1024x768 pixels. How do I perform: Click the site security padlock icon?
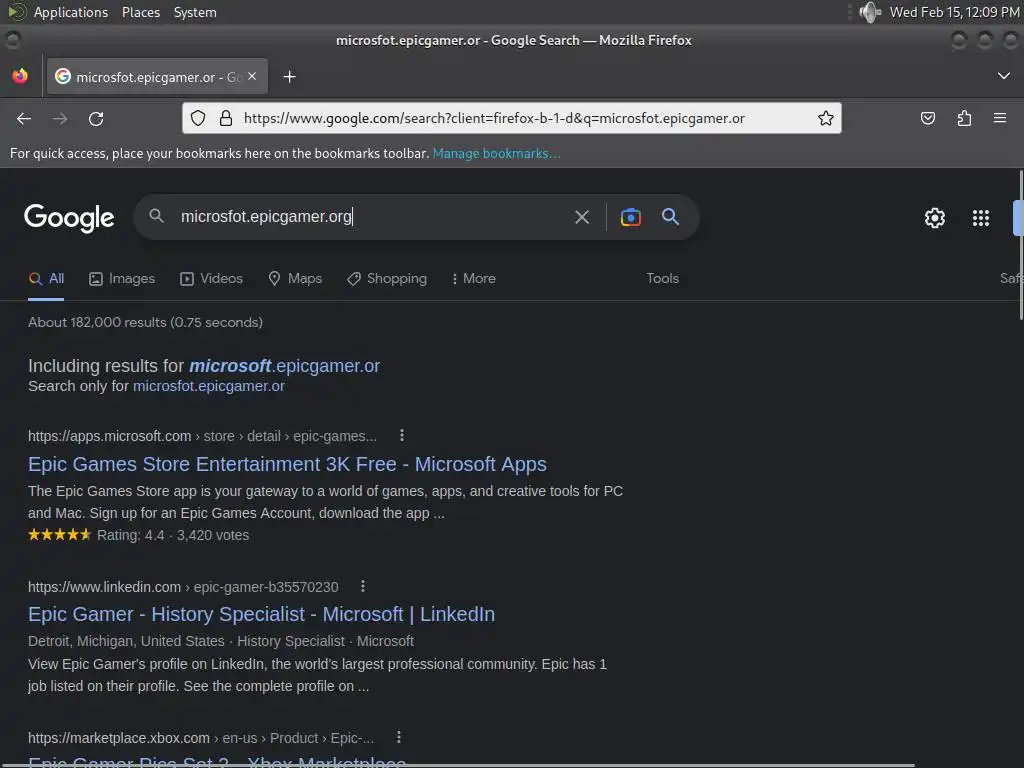[x=226, y=118]
